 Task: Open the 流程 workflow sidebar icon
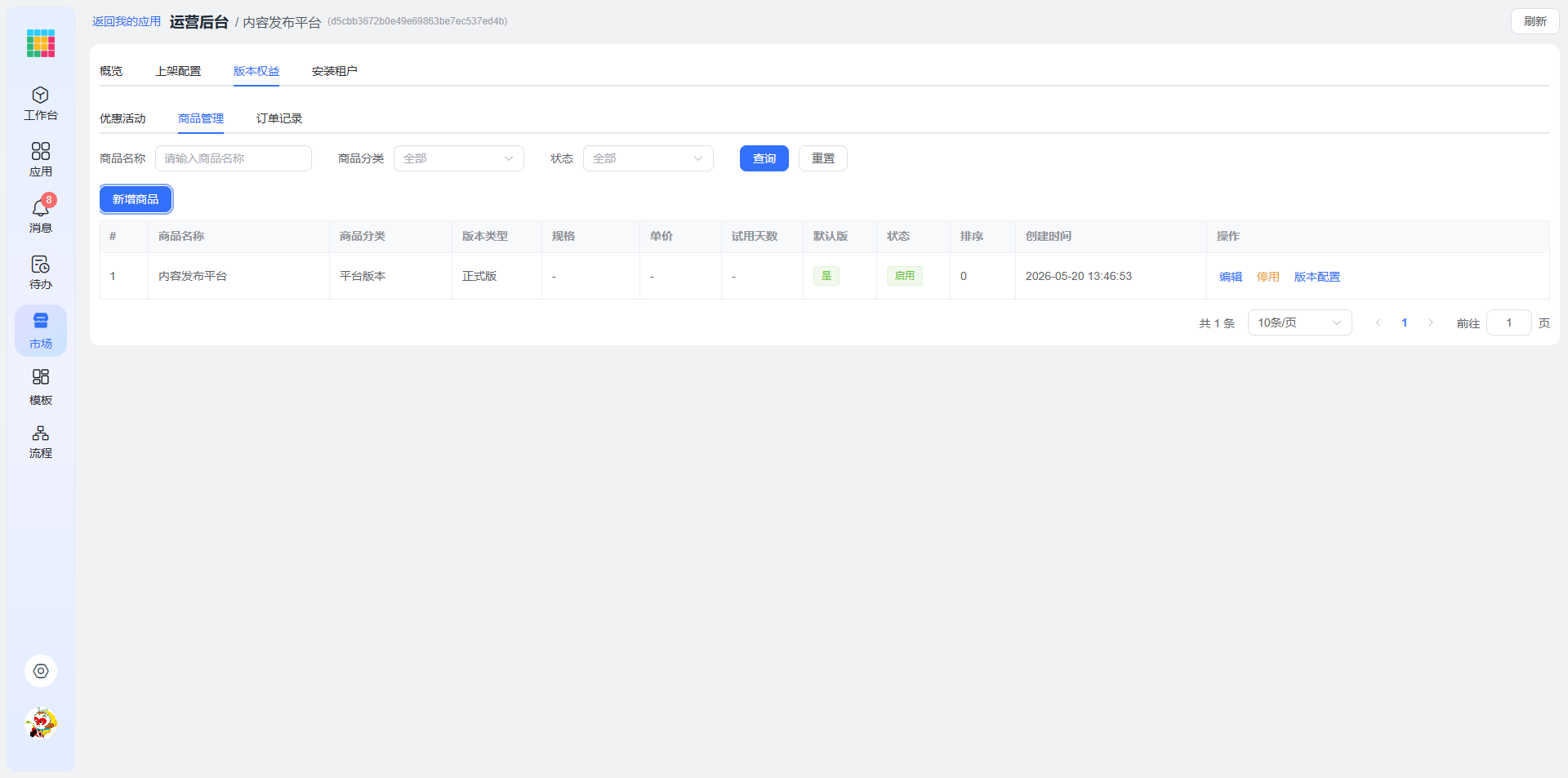[41, 442]
